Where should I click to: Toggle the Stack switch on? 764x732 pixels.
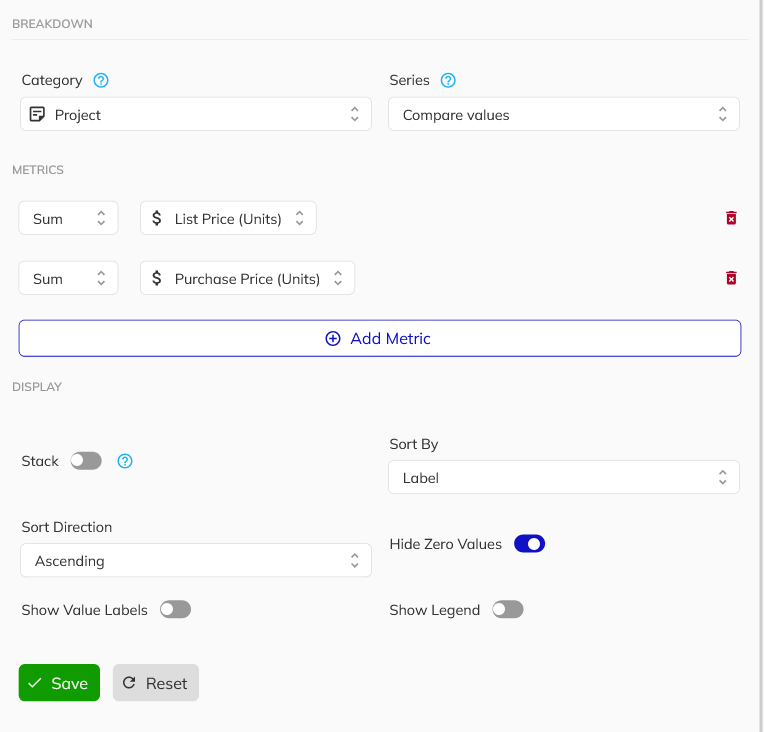(86, 461)
